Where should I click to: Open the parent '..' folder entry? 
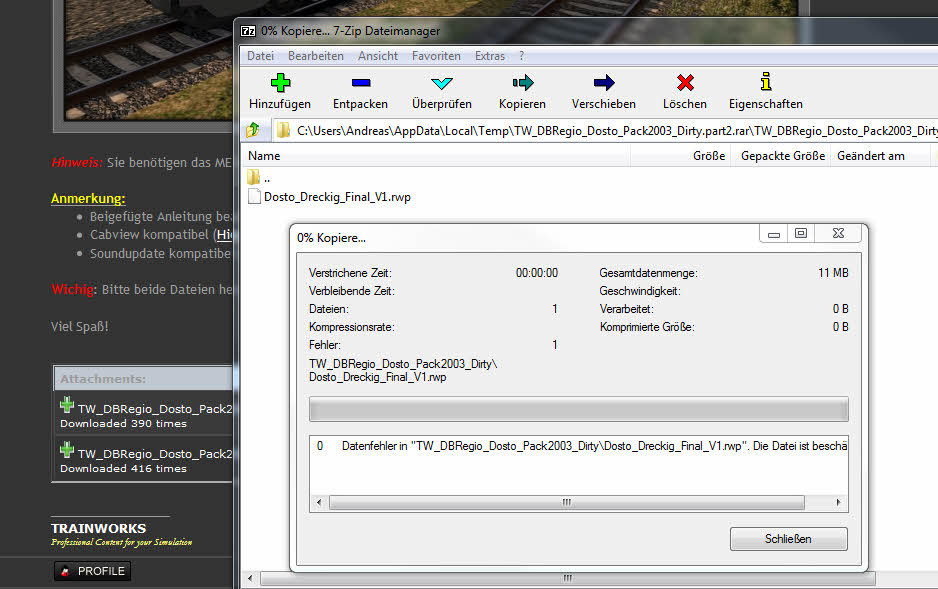click(266, 178)
